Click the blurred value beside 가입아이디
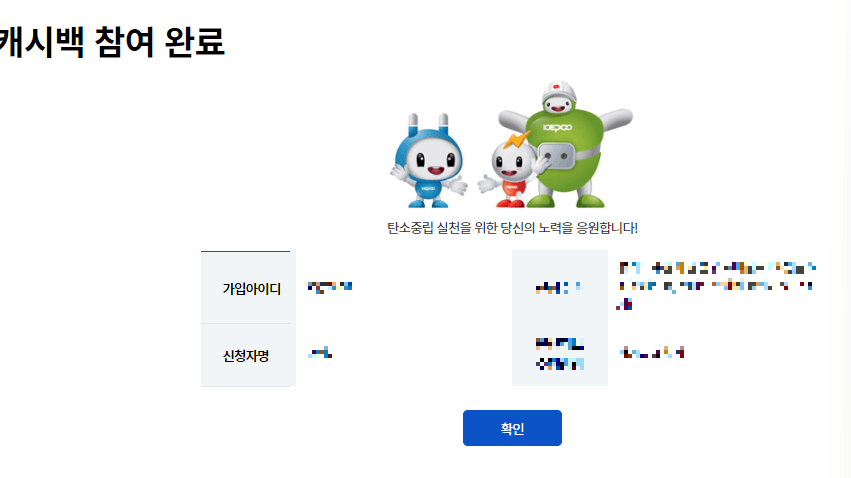The width and height of the screenshot is (851, 478). (x=330, y=288)
